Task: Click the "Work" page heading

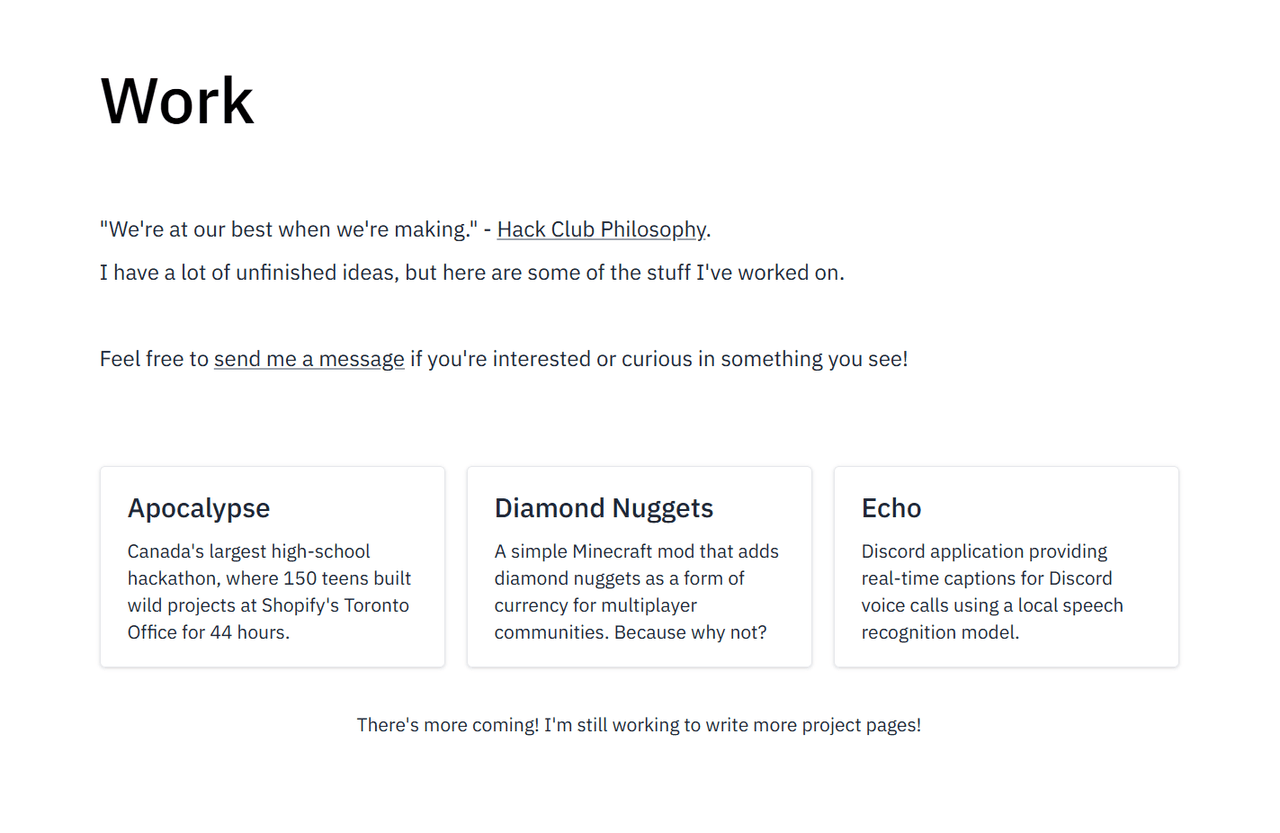Action: (x=178, y=101)
